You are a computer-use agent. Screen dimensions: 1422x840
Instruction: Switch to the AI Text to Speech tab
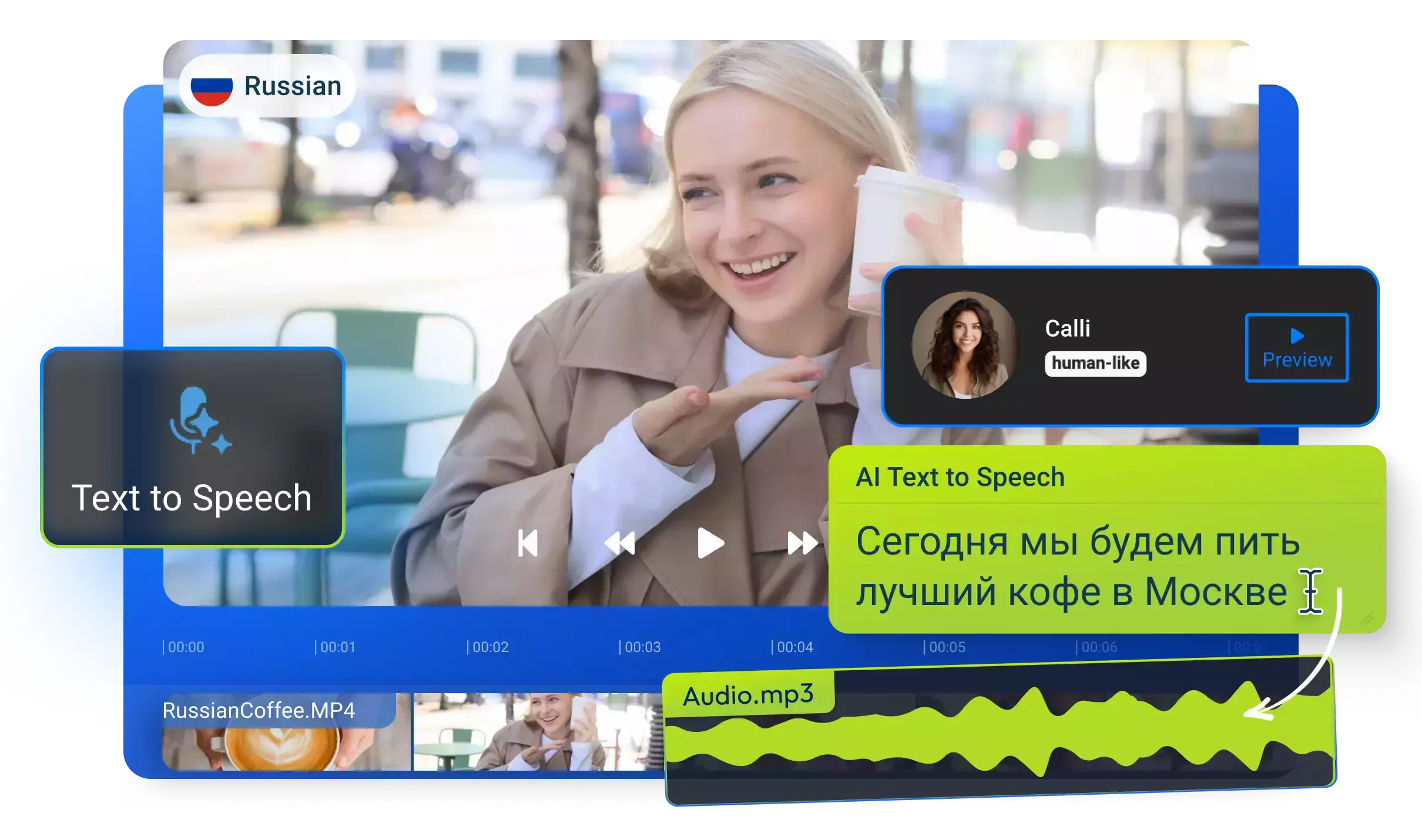[961, 477]
